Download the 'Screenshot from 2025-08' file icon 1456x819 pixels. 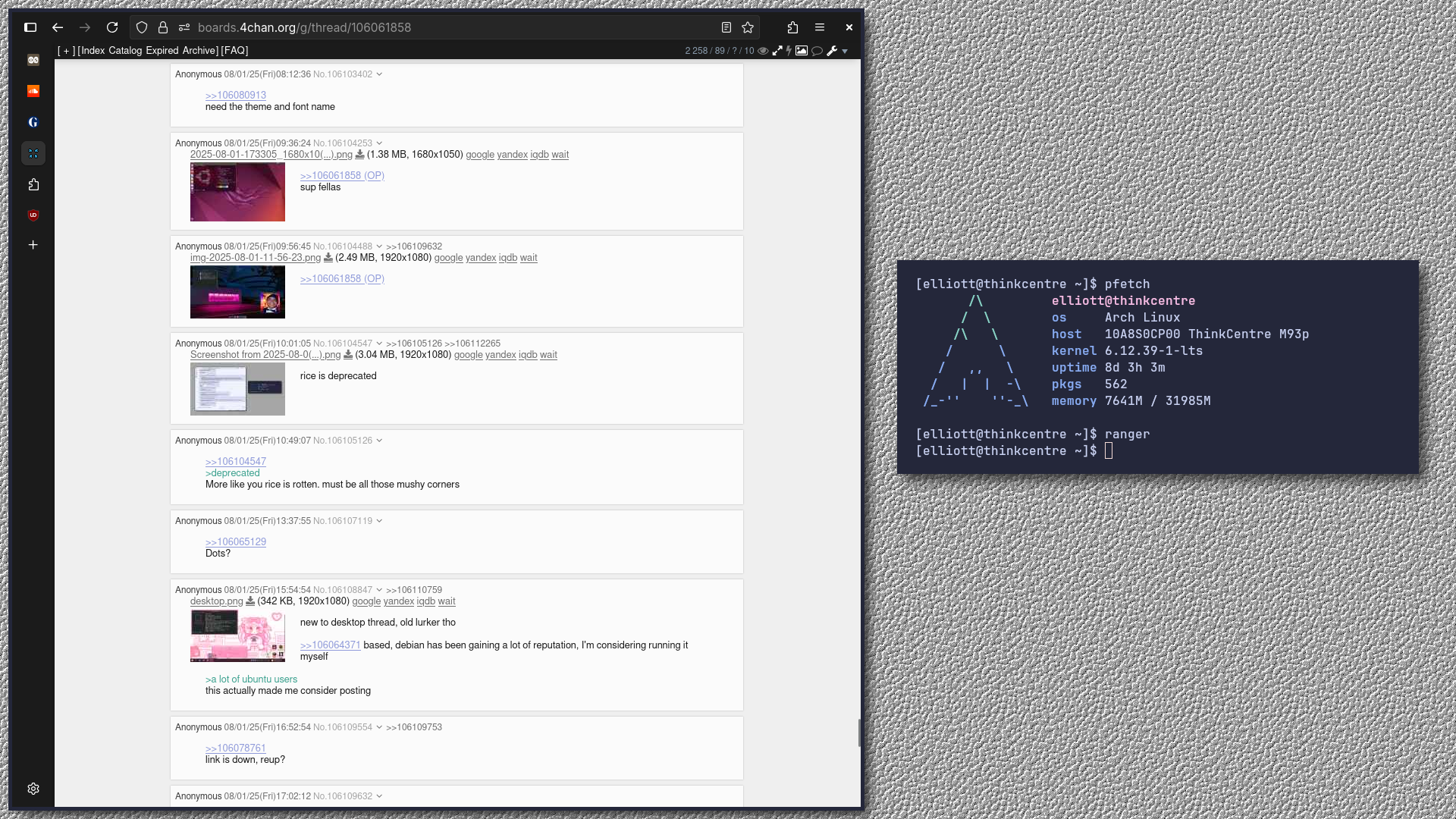[x=348, y=355]
